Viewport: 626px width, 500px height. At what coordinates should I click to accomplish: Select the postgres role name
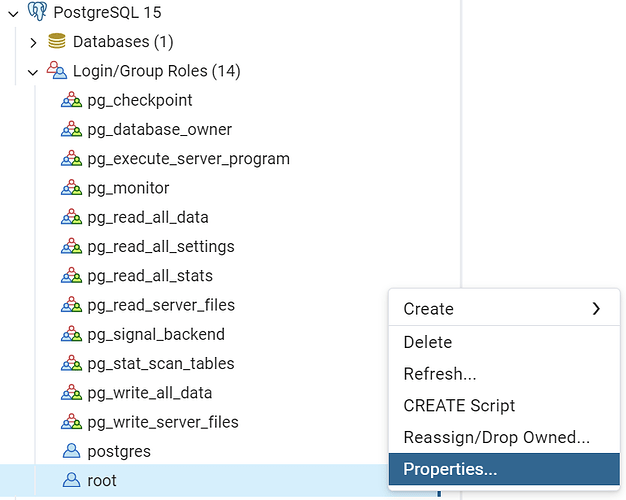(119, 452)
